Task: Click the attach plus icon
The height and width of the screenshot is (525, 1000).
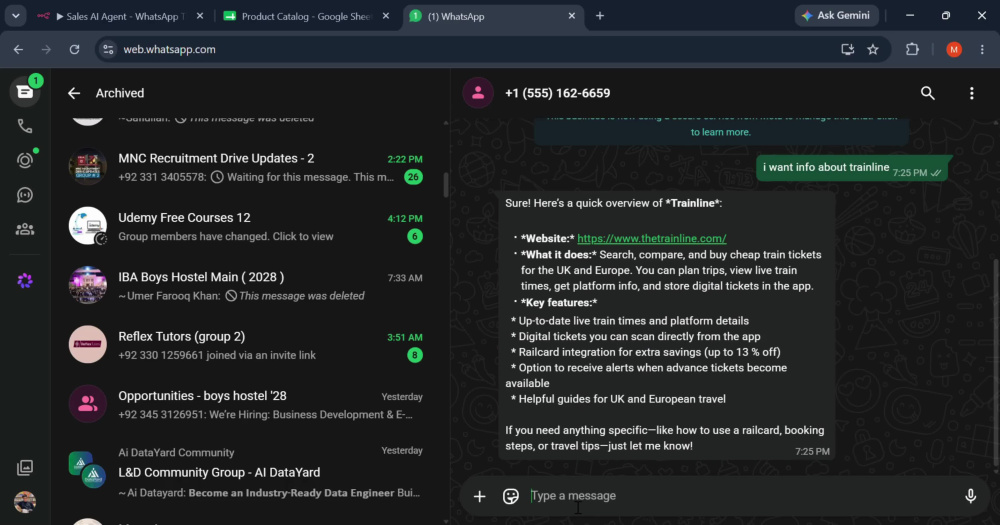Action: (479, 496)
